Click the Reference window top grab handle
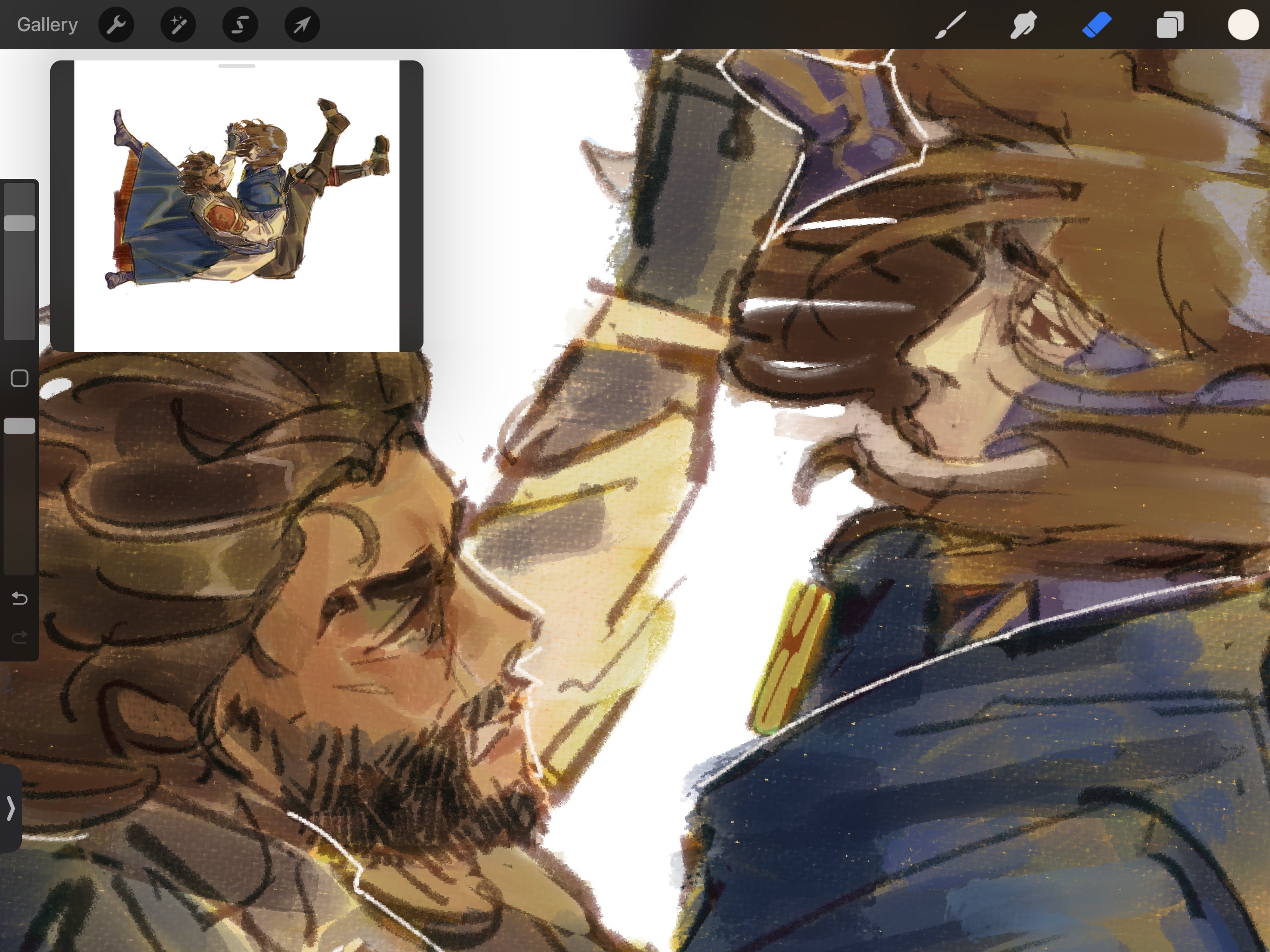This screenshot has height=952, width=1270. [237, 66]
